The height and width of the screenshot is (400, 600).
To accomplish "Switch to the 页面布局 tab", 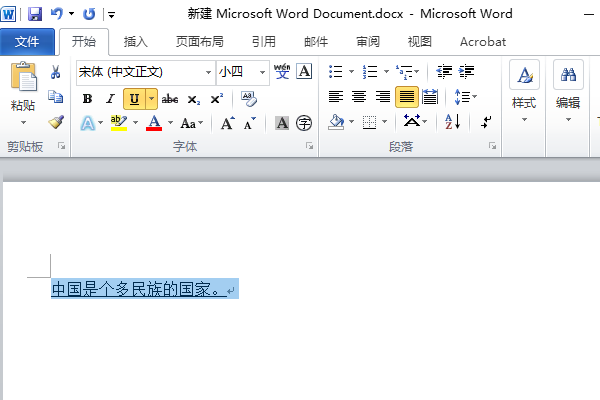I will pos(200,41).
